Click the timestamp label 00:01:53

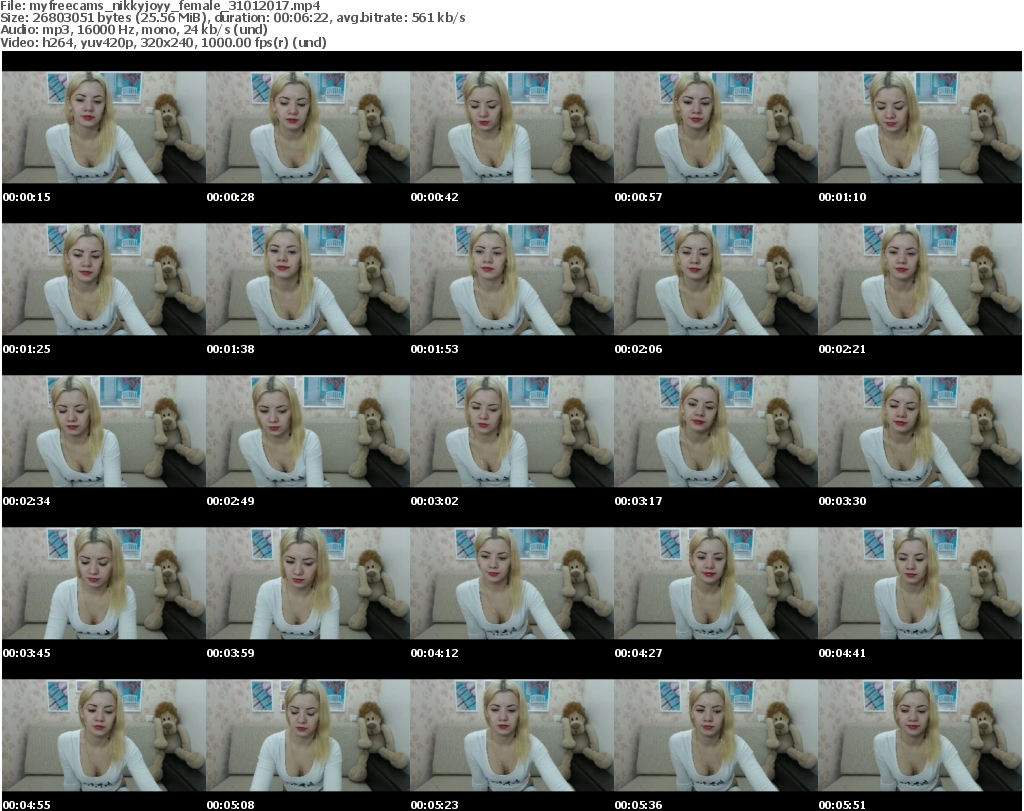click(x=434, y=349)
